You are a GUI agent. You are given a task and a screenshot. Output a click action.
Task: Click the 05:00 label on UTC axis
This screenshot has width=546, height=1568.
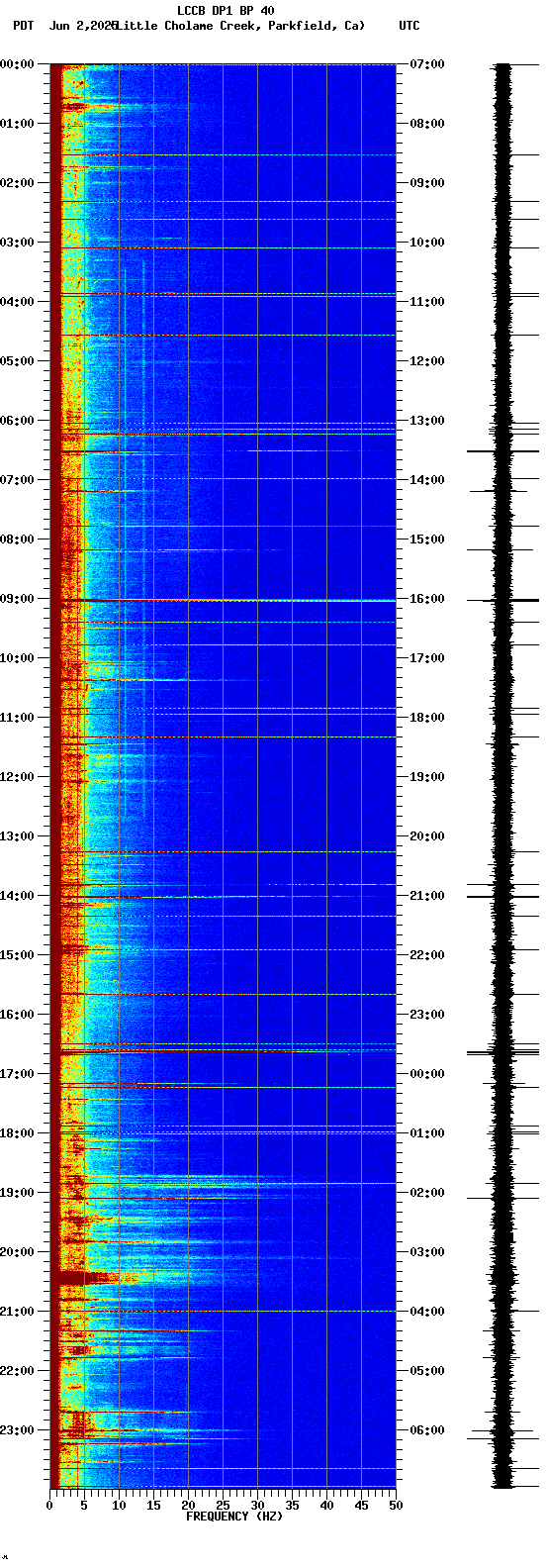pyautogui.click(x=427, y=1371)
